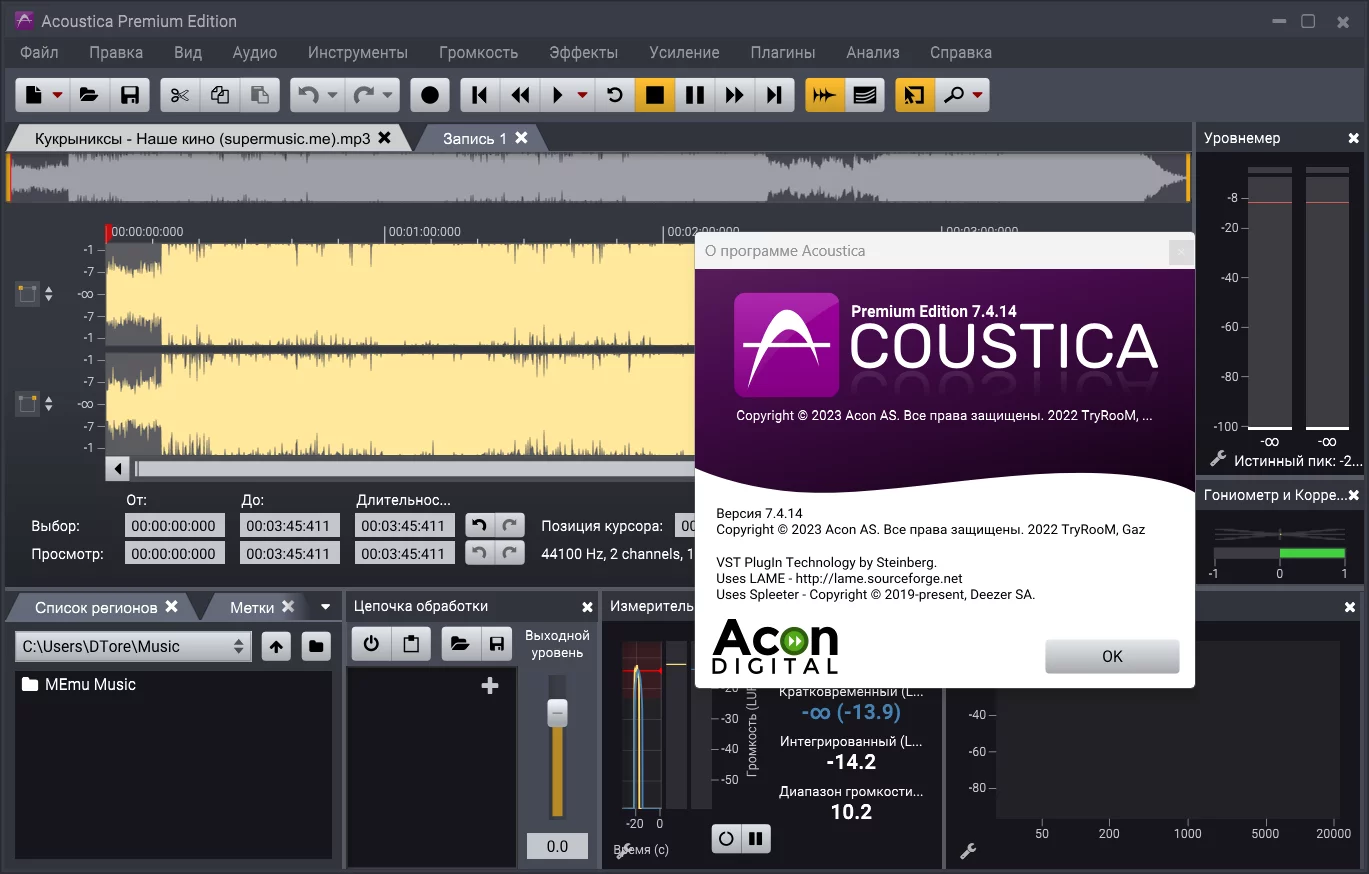Screen dimensions: 1369x874
Task: Toggle the processing chain power button
Action: point(371,644)
